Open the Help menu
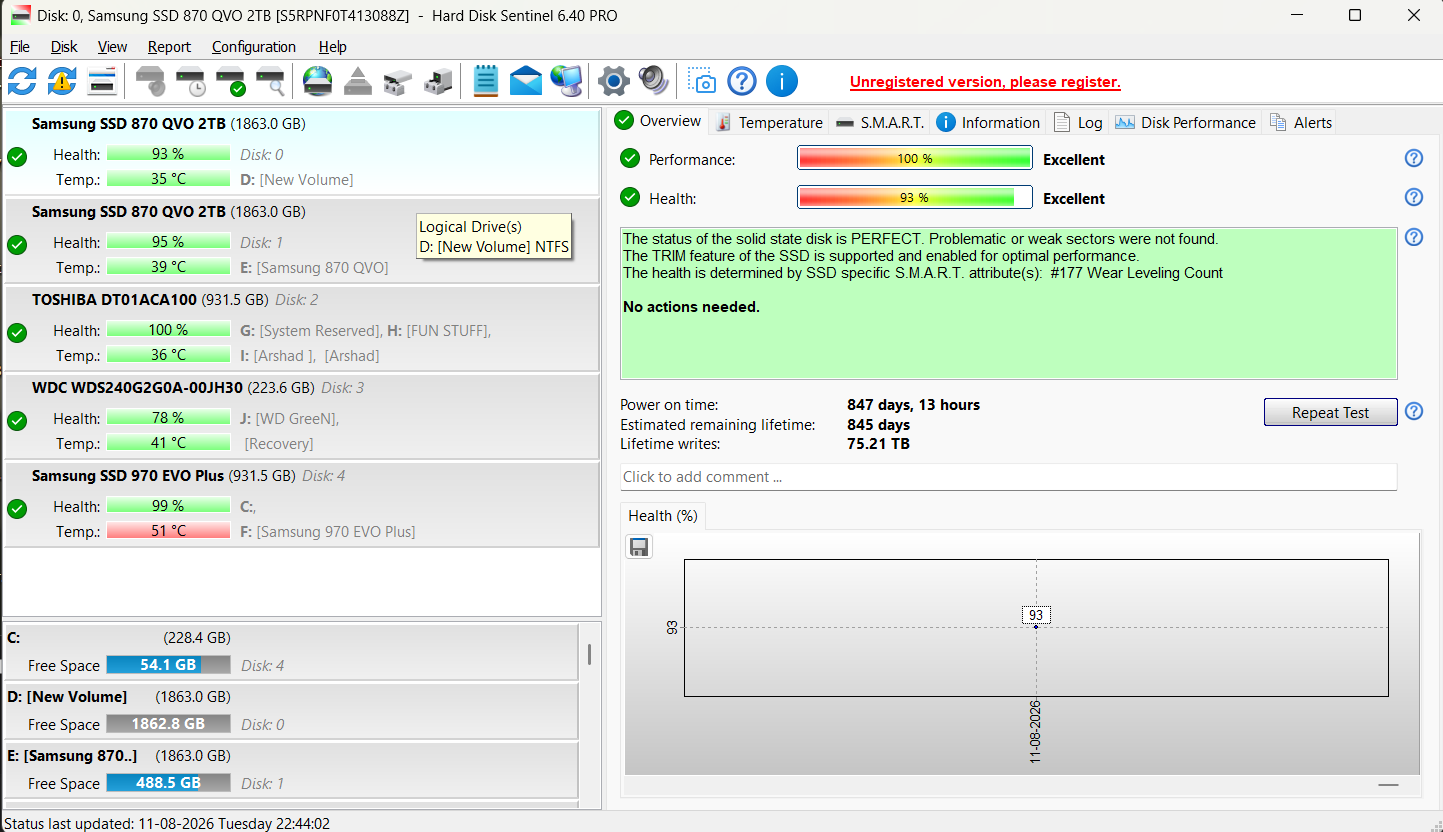This screenshot has height=832, width=1443. pos(333,47)
